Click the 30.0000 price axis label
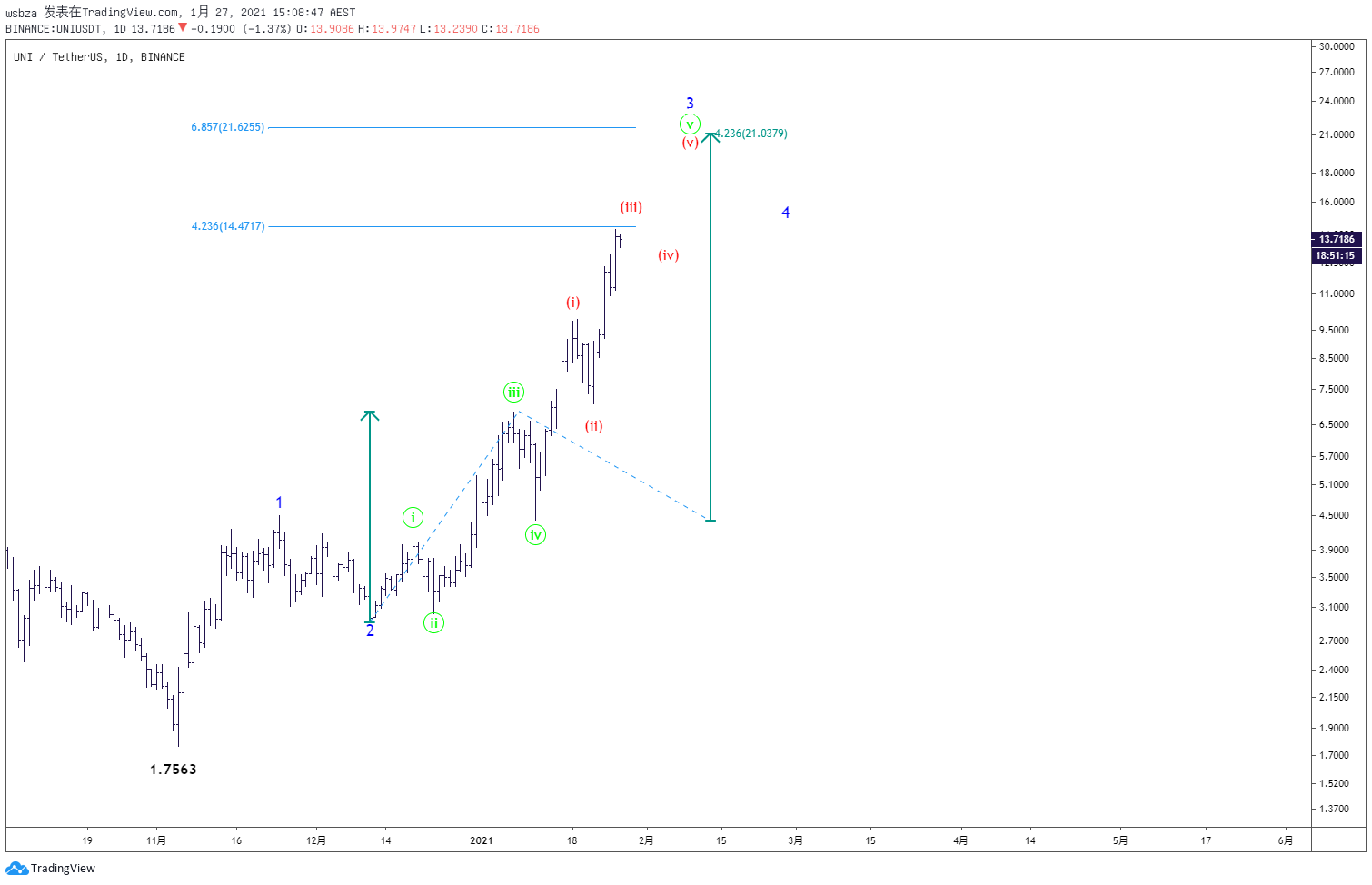 (x=1337, y=46)
